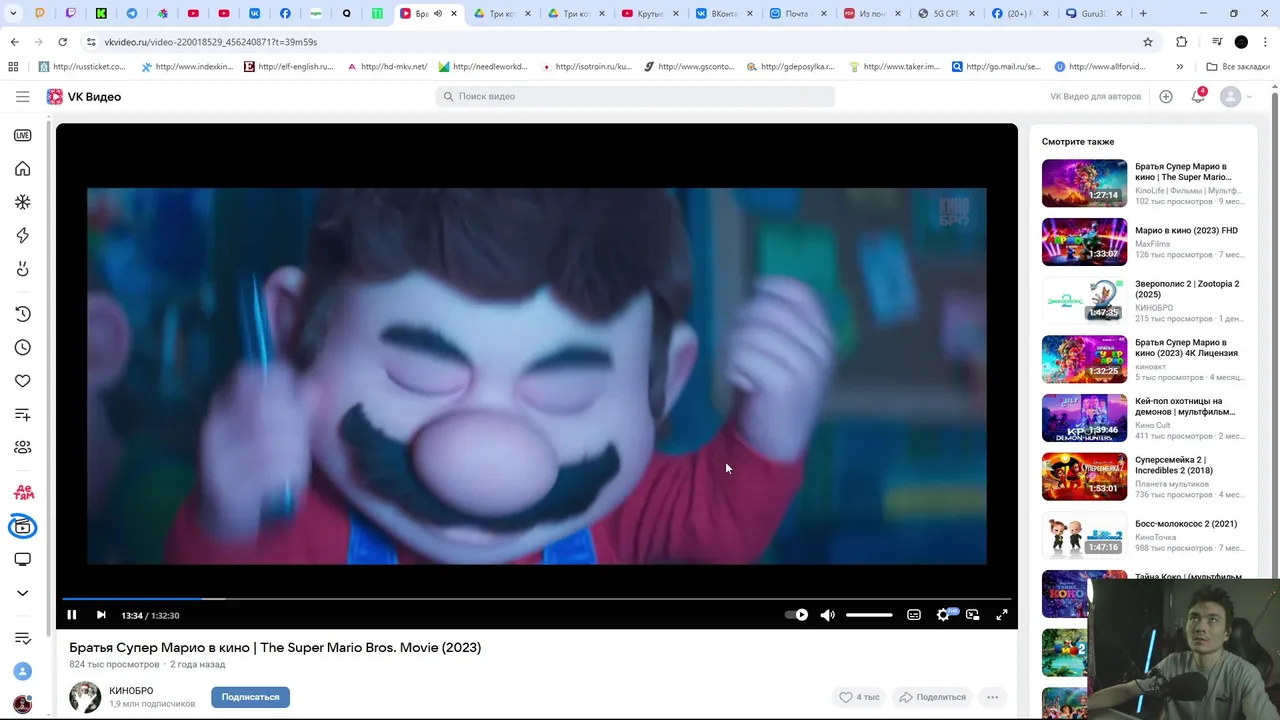Image resolution: width=1280 pixels, height=720 pixels.
Task: Open the КИНОБРО channel name link
Action: point(131,691)
